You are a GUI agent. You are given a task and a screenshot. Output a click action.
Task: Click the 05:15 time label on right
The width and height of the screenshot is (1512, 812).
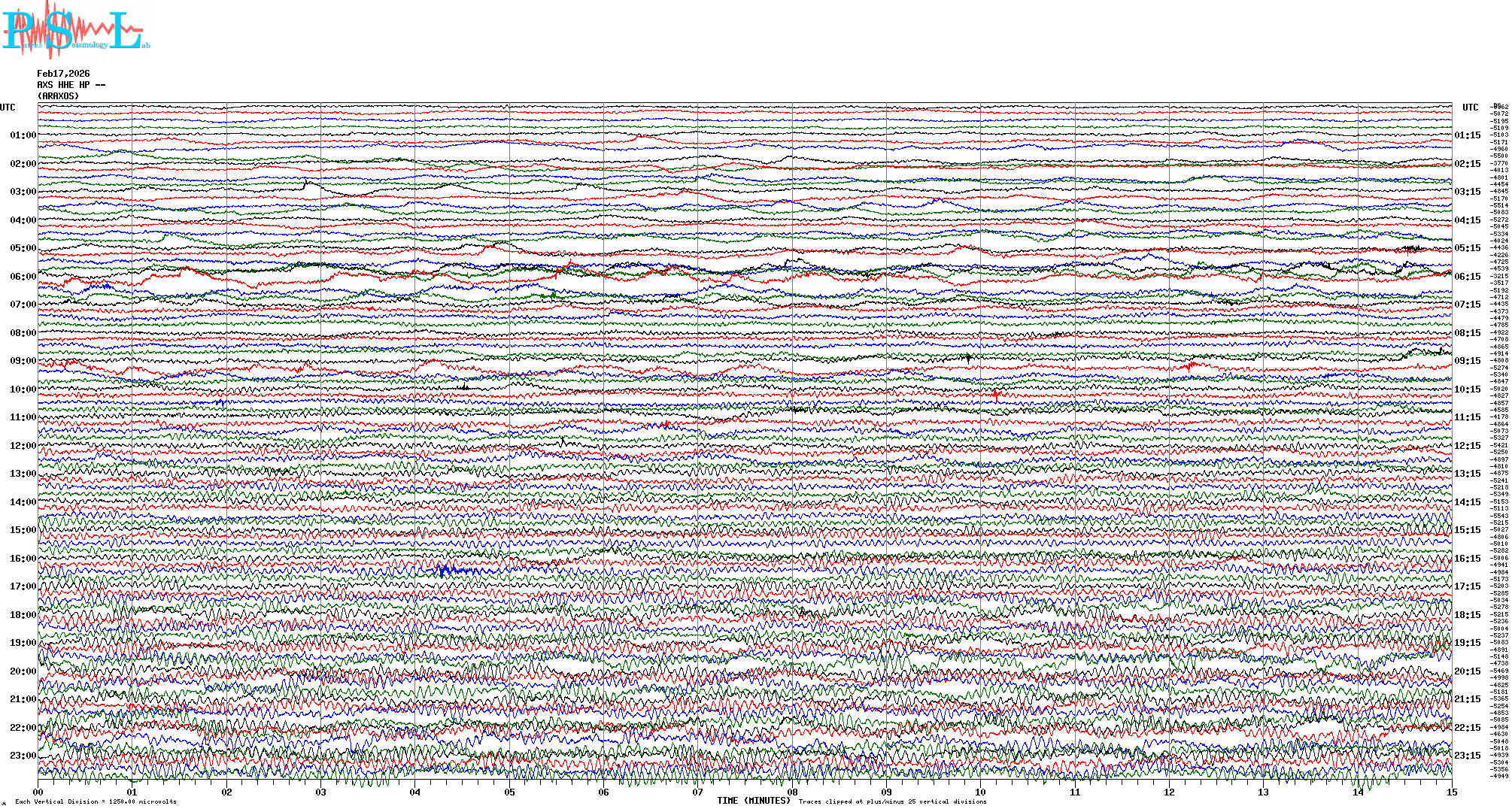click(x=1467, y=248)
